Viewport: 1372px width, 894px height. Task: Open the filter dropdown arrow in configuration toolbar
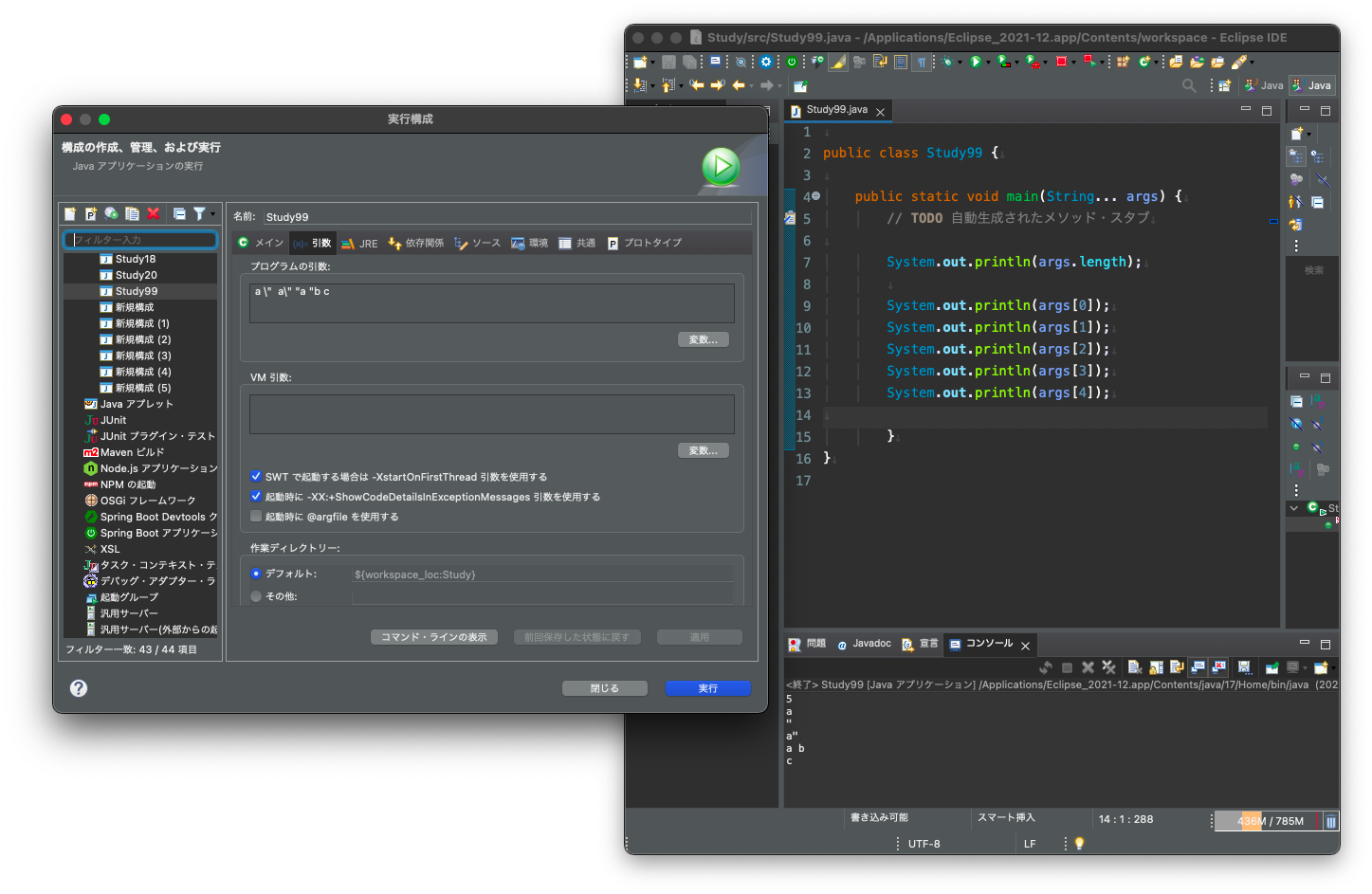coord(213,214)
